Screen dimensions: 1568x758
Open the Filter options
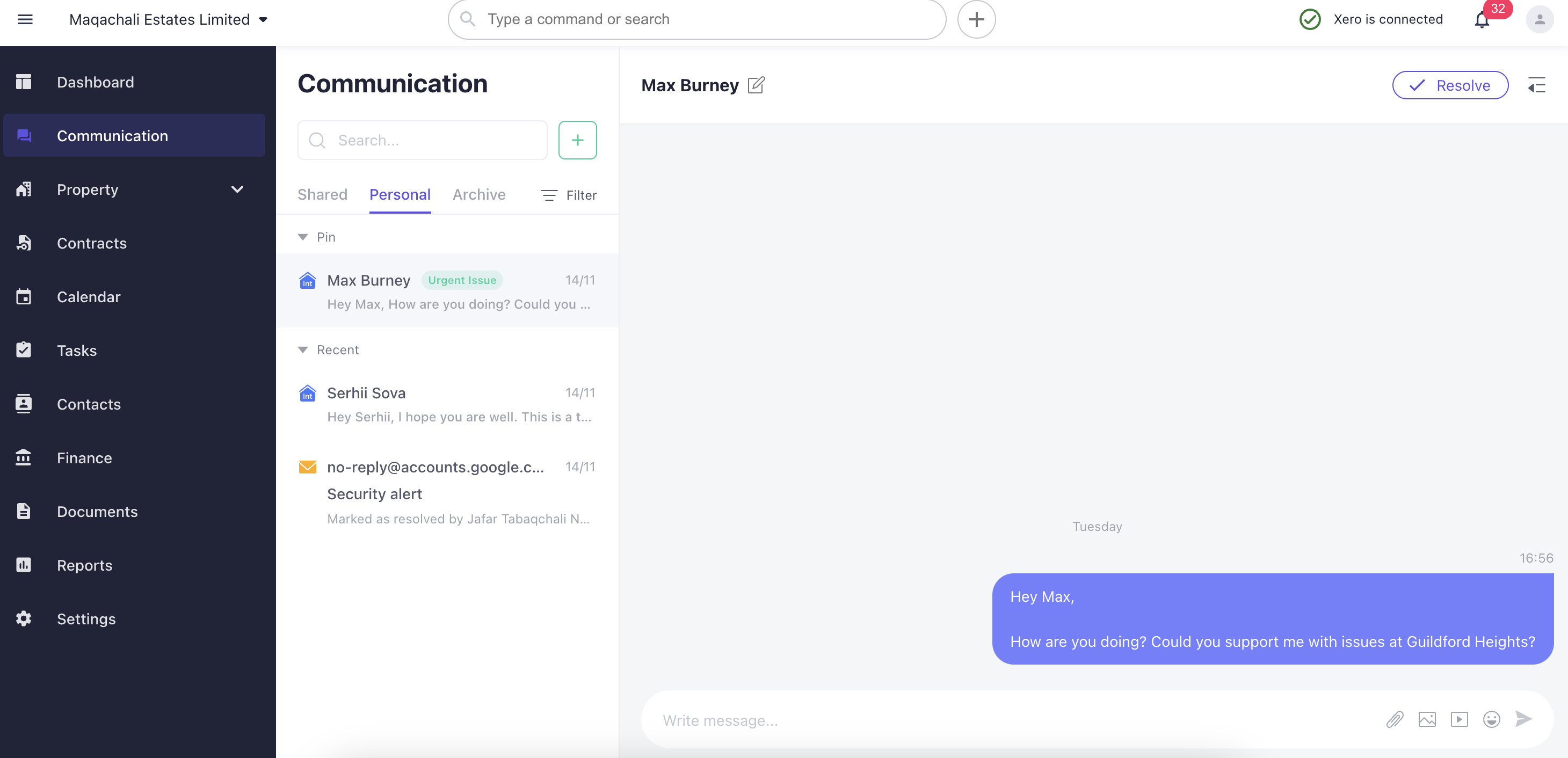coord(569,195)
